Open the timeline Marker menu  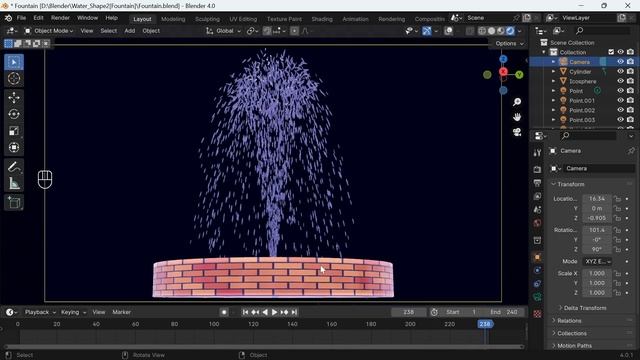tap(122, 312)
